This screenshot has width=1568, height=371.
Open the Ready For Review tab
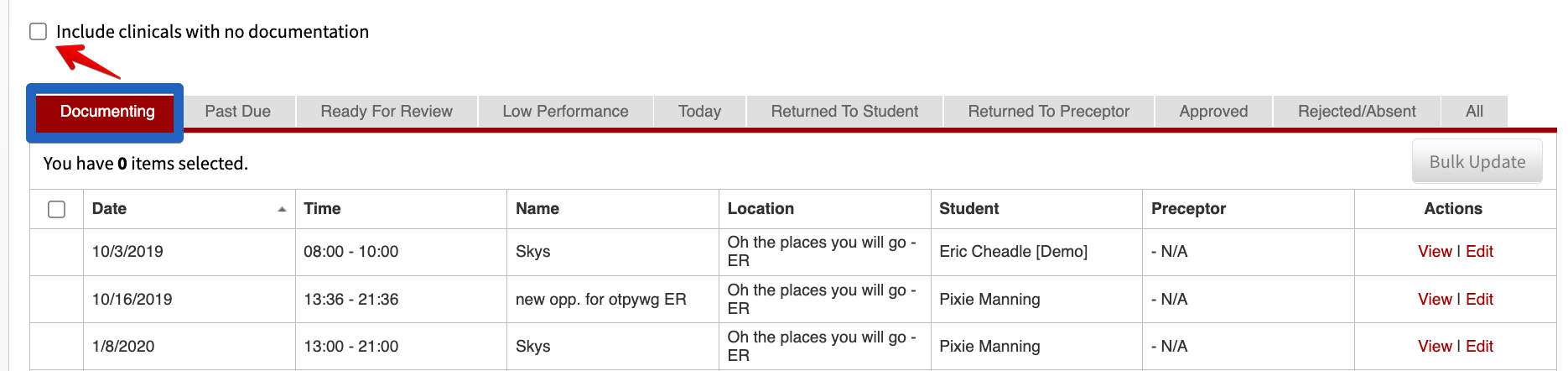click(387, 112)
